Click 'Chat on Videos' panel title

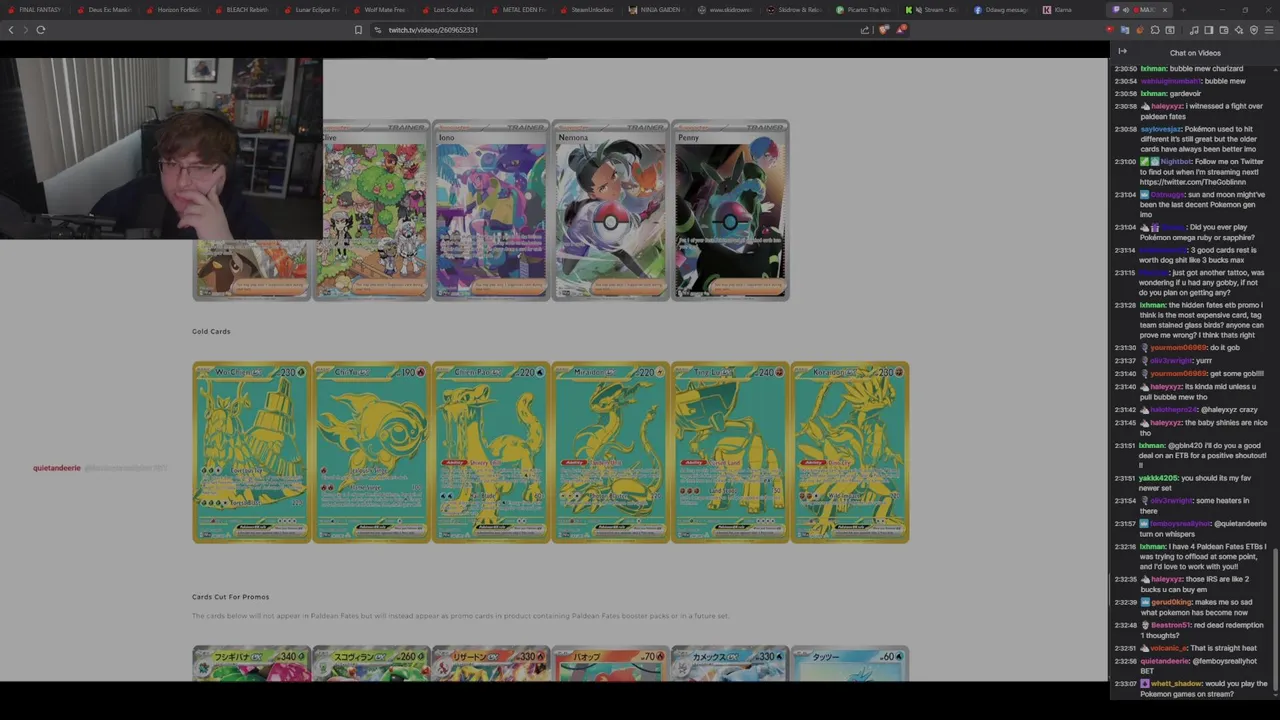(1195, 52)
